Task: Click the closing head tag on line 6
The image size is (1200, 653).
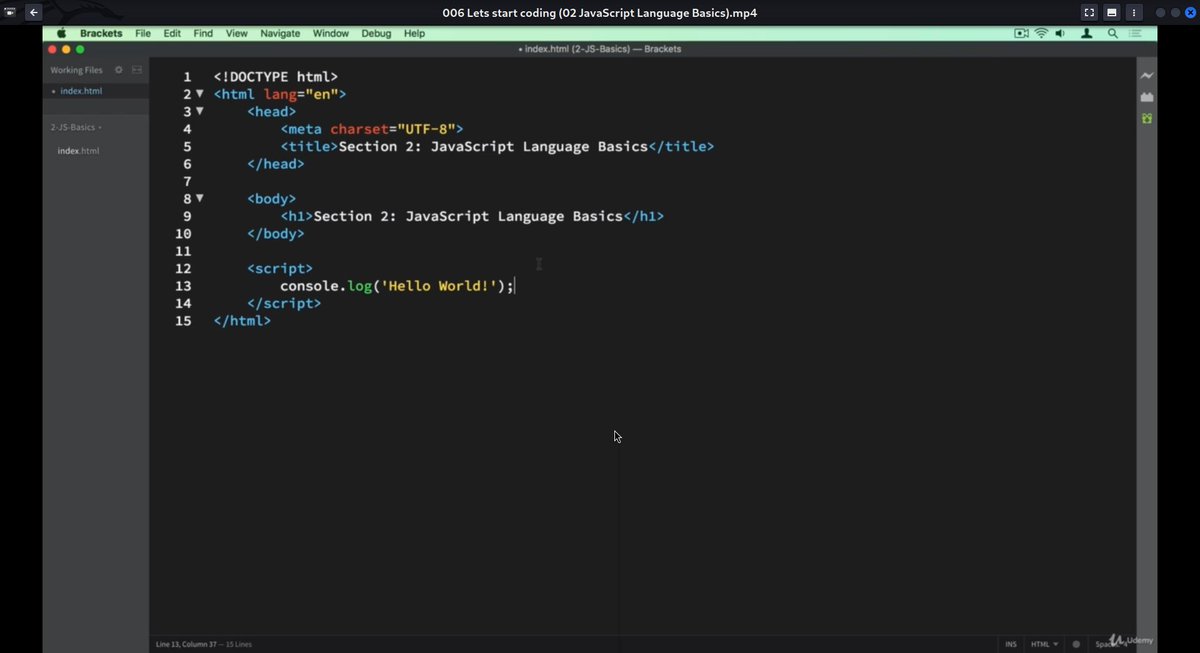Action: tap(276, 163)
